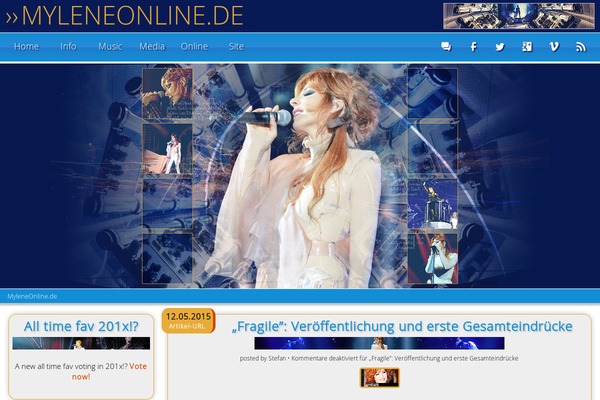Open the RSS feed icon
The width and height of the screenshot is (600, 400).
(581, 47)
